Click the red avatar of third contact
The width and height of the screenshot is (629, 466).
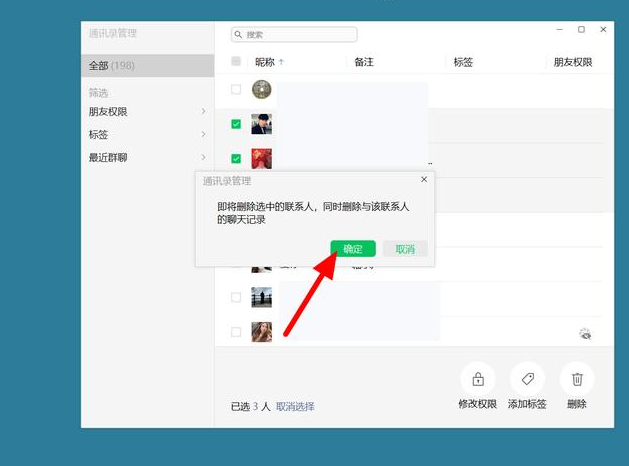pos(261,158)
